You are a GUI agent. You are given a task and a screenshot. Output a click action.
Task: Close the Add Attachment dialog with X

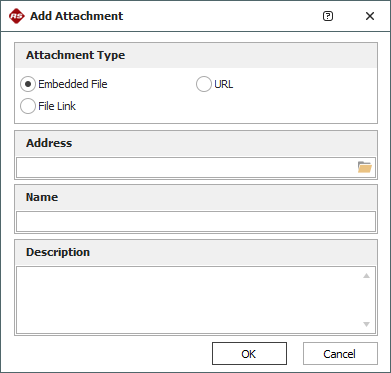(x=370, y=16)
